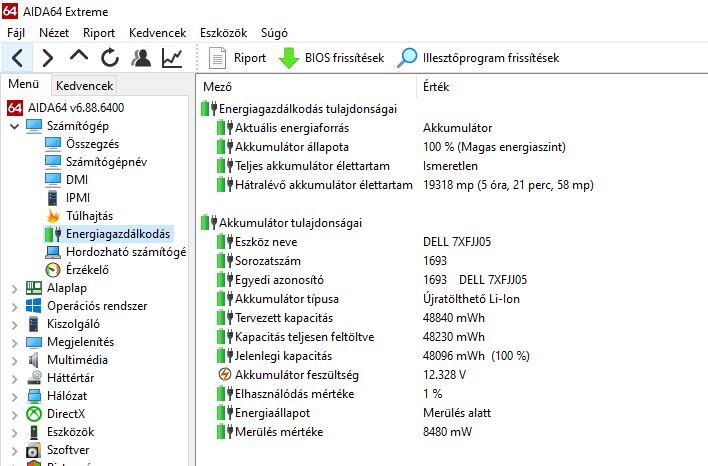Screen dimensions: 708x466
Task: Click the Multimédia speaker icon
Action: (x=34, y=360)
